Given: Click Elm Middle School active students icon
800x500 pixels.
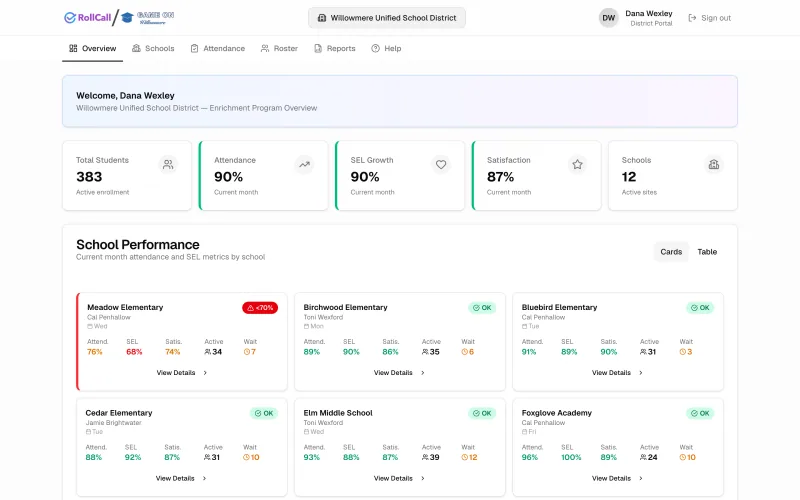Looking at the screenshot, I should (425, 458).
